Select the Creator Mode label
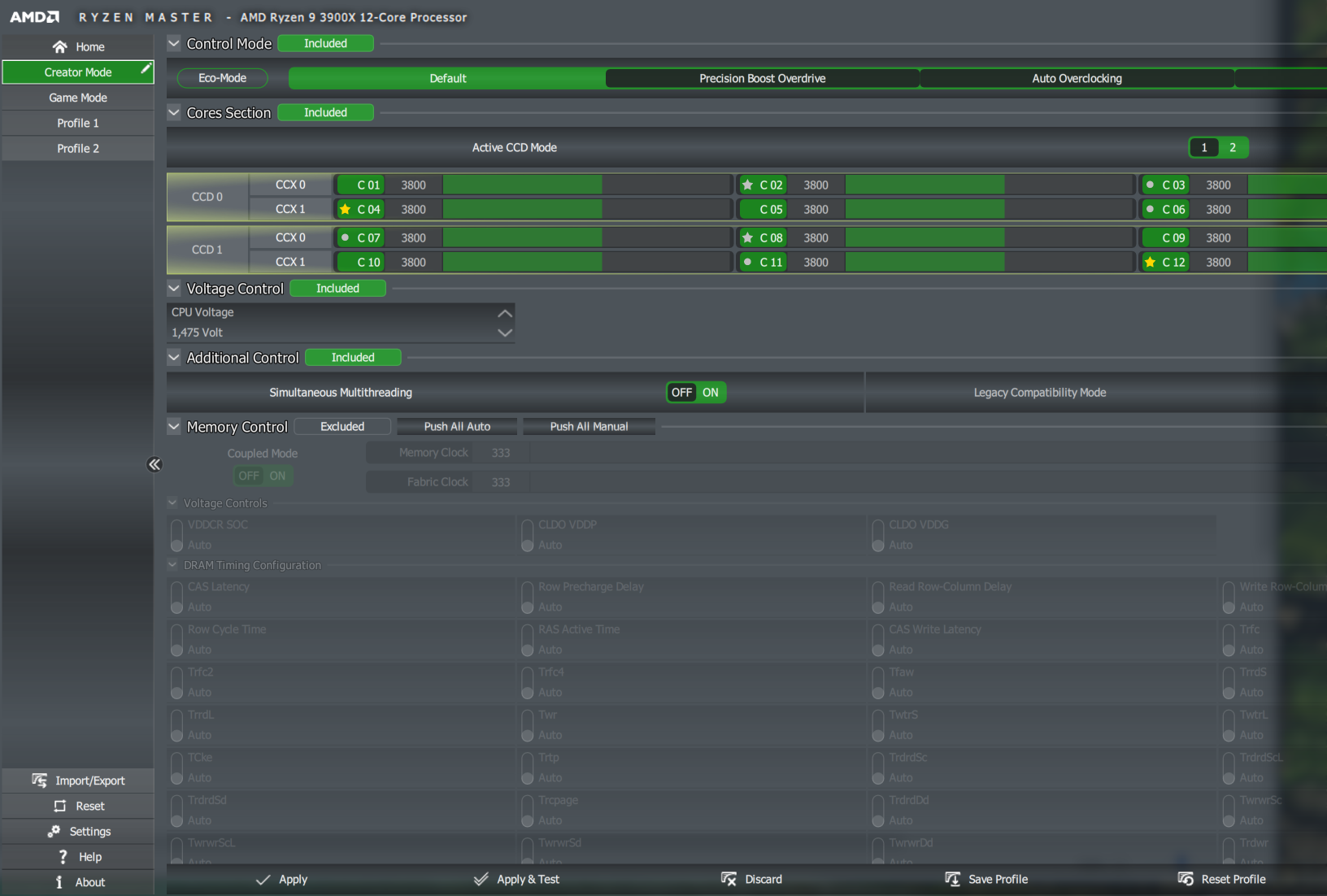 pyautogui.click(x=78, y=72)
